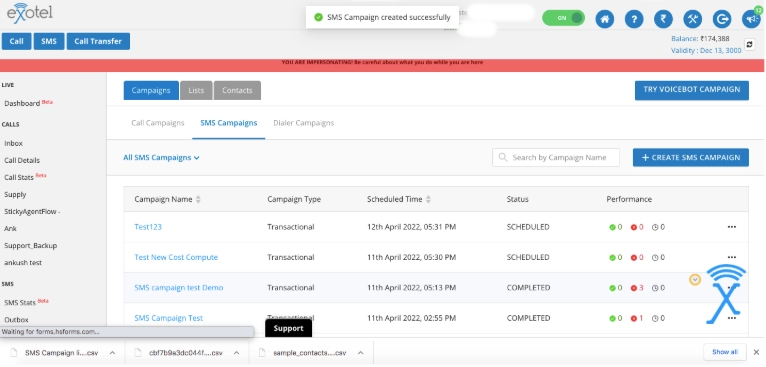Screen dimensions: 766x367
Task: Open the rupee billing icon
Action: click(x=663, y=19)
